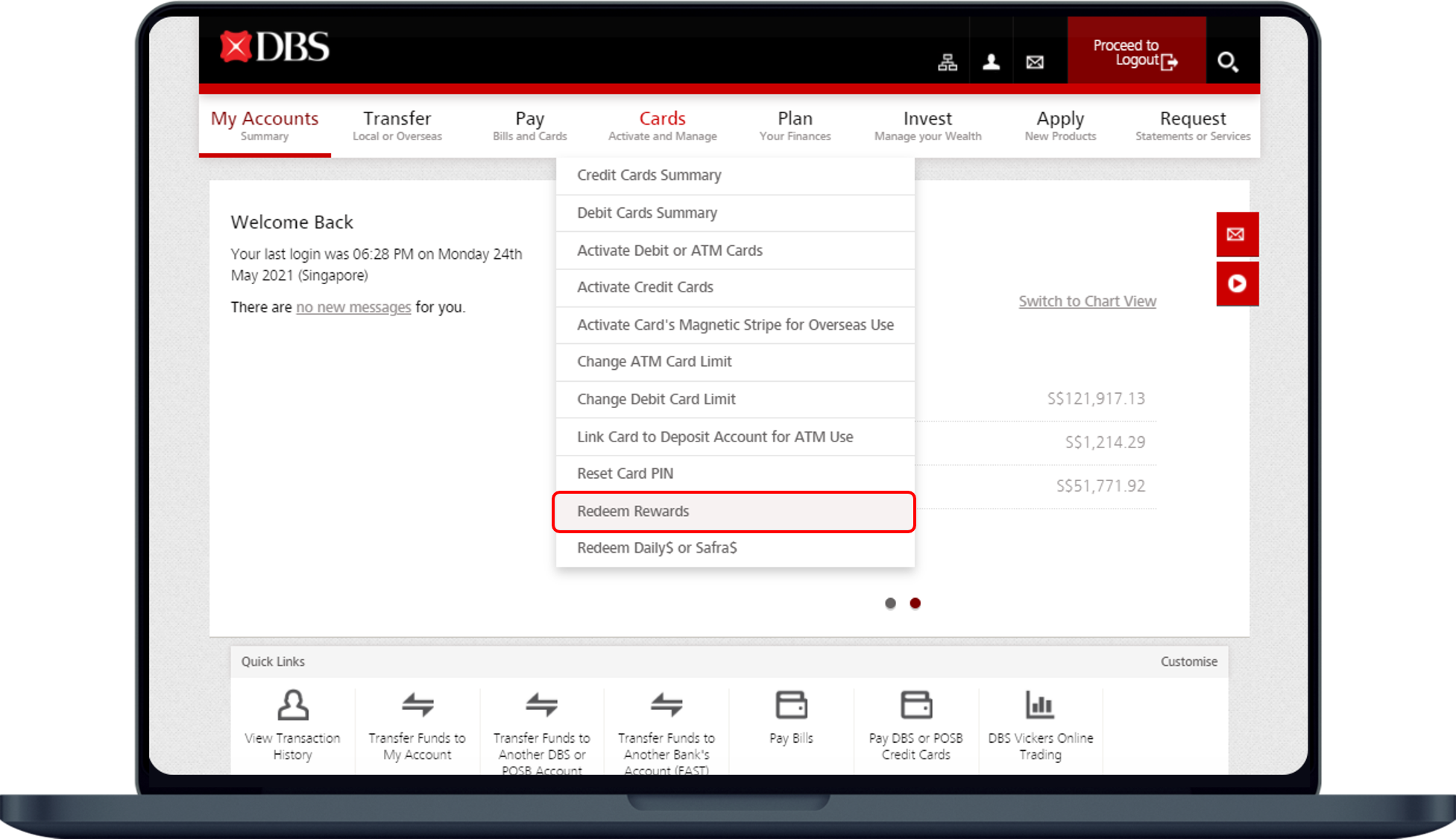Select the second red carousel dot
Viewport: 1456px width, 839px height.
(x=915, y=603)
